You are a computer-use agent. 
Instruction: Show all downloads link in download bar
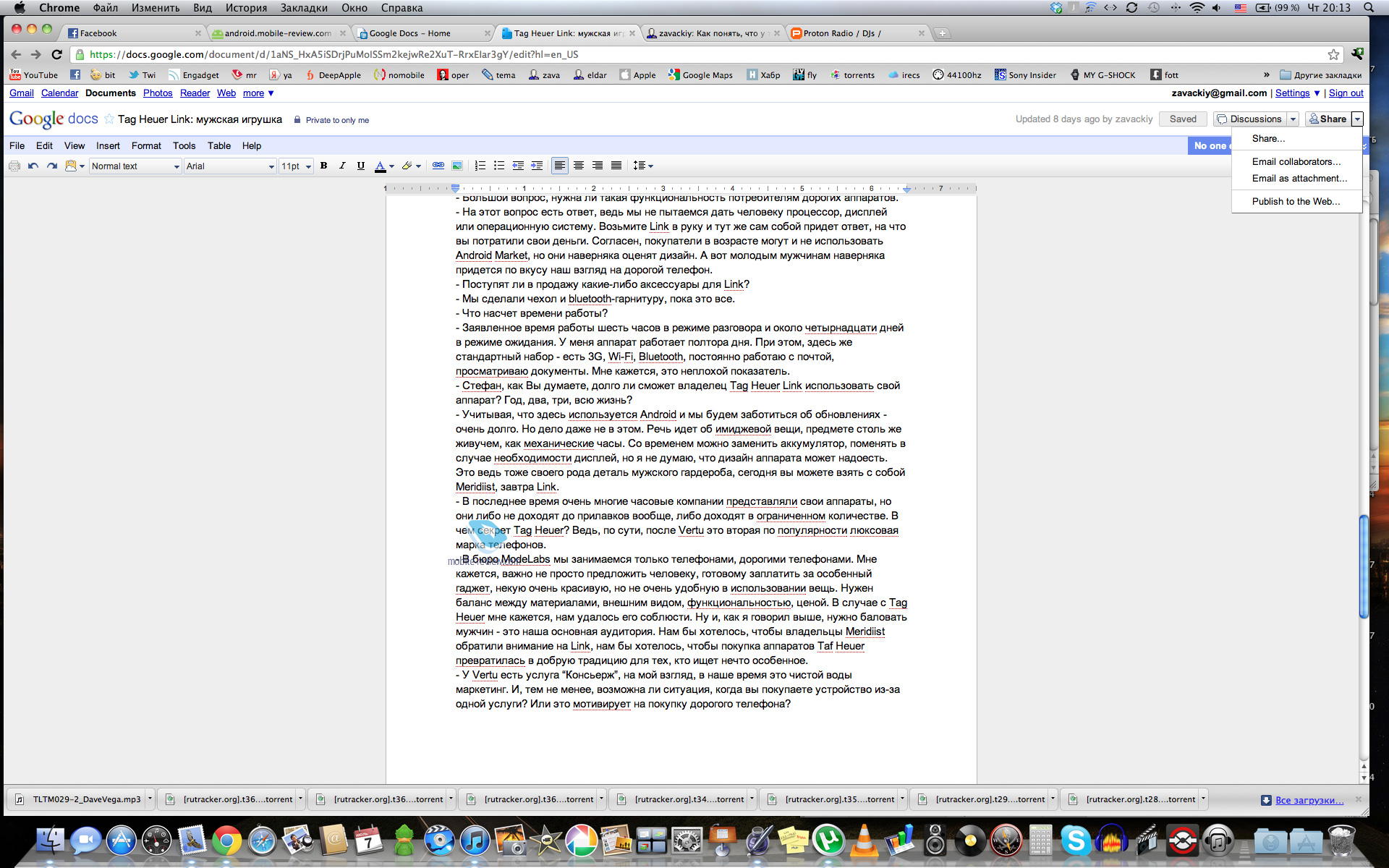(1309, 800)
